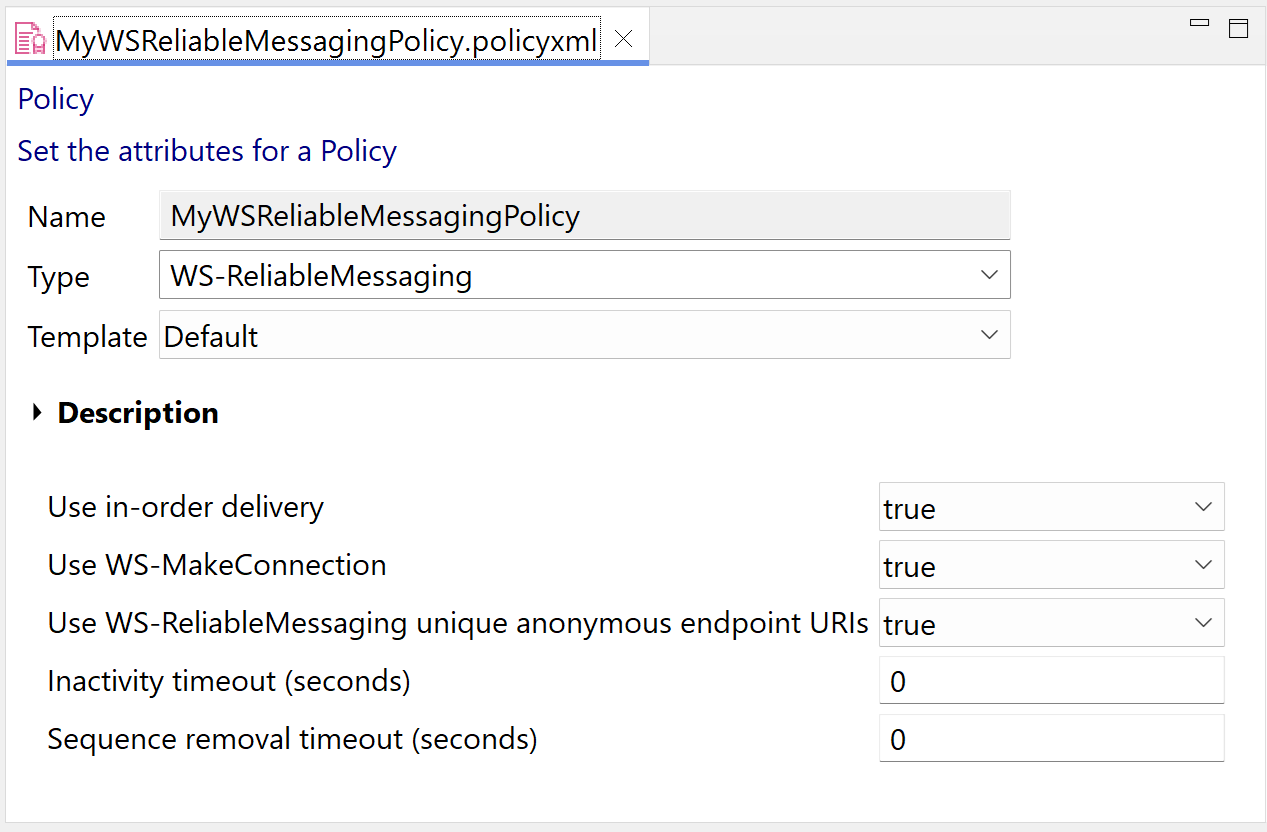
Task: Click the WS-MakeConnection dropdown chevron
Action: point(1203,565)
